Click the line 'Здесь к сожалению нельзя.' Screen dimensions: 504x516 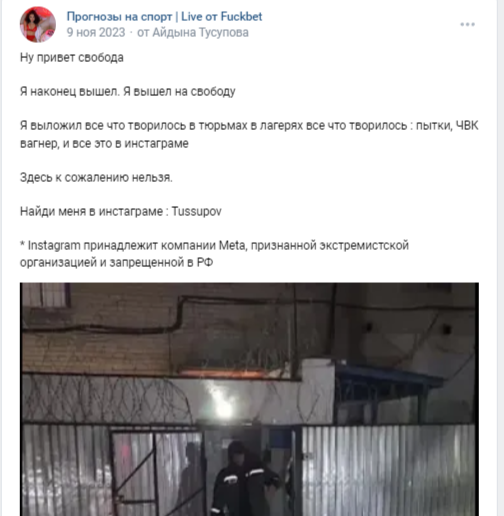pos(96,177)
